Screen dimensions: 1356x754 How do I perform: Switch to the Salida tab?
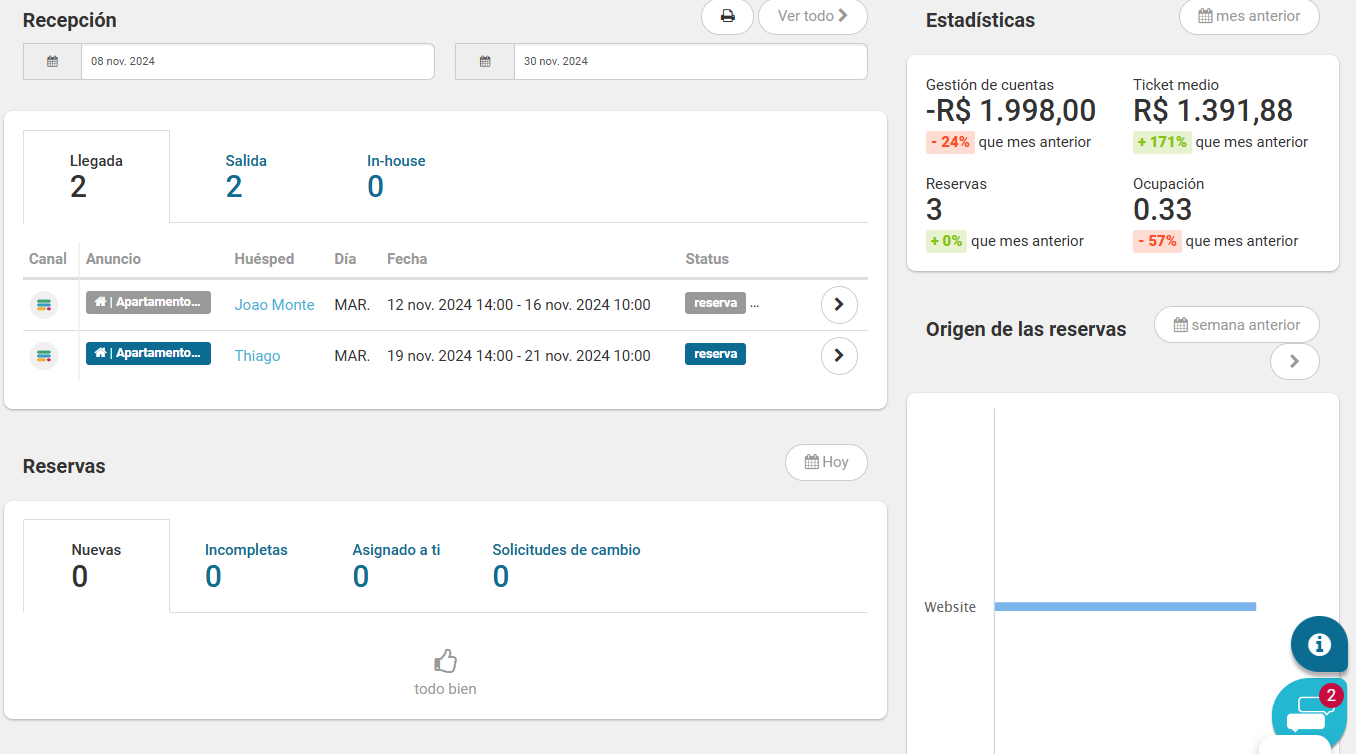246,176
